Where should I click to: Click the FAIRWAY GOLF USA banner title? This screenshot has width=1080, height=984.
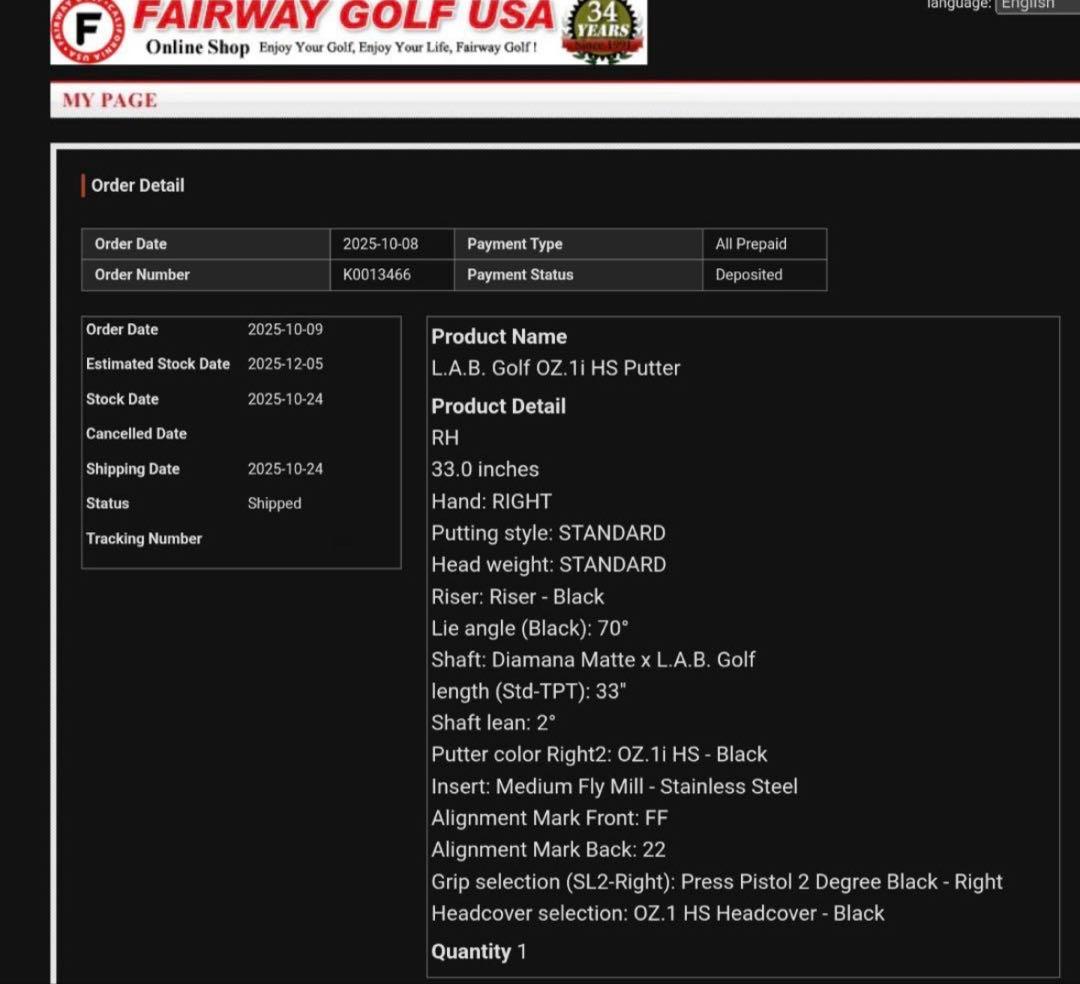(x=343, y=17)
